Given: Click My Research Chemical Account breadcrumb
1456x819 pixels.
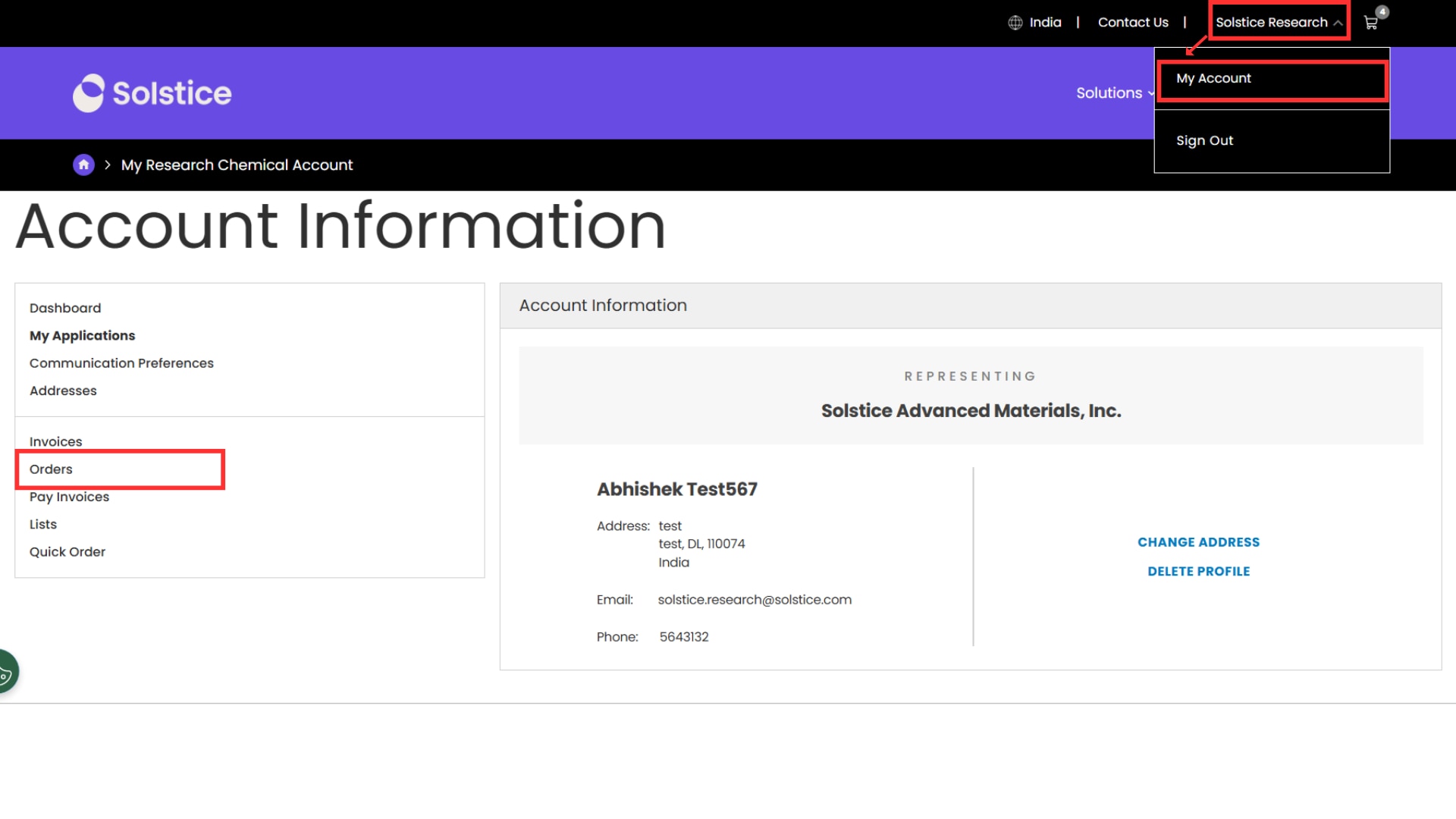Looking at the screenshot, I should point(237,165).
